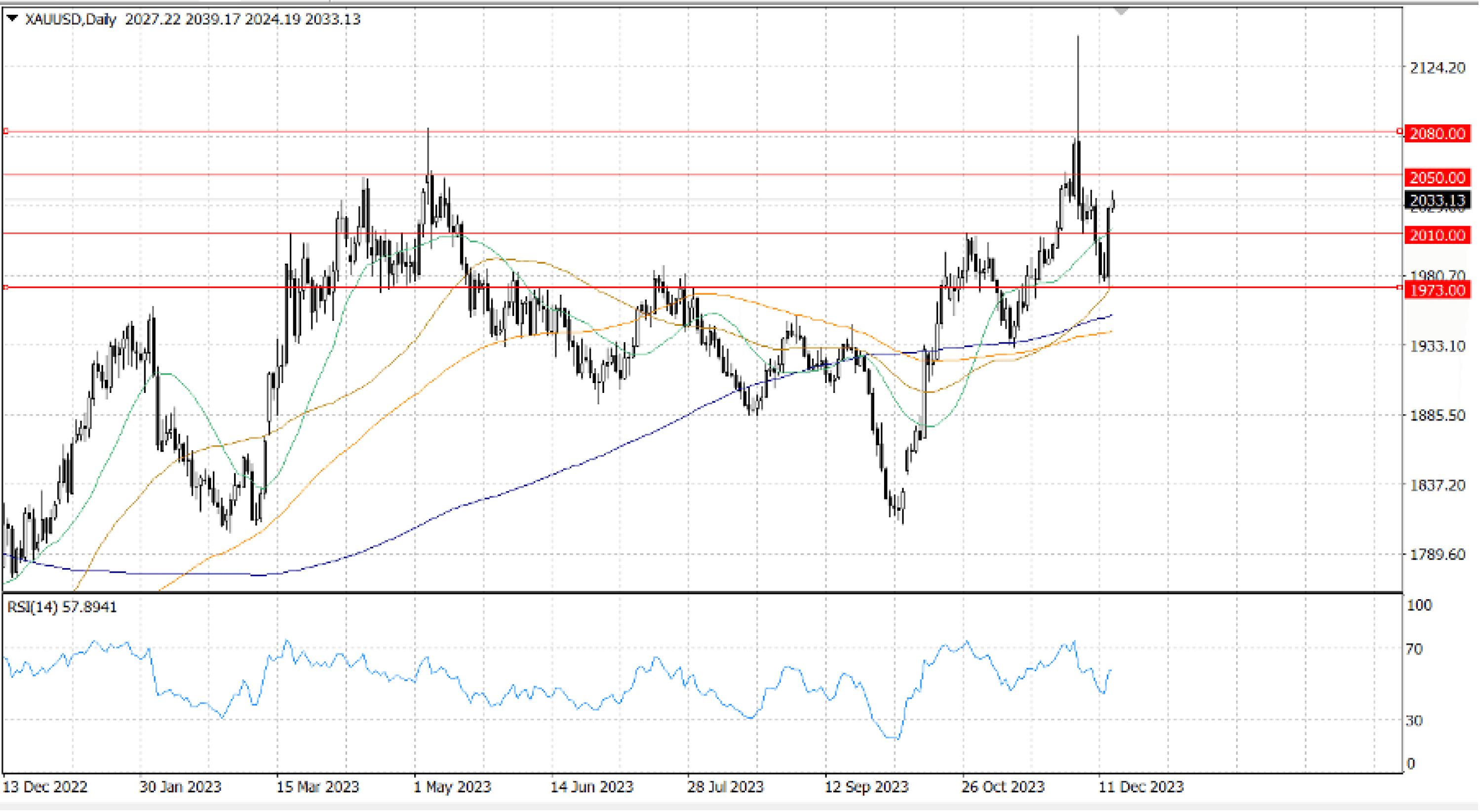Click the XAUUSD,Daily chart title text
This screenshot has height=812, width=1480.
click(70, 19)
